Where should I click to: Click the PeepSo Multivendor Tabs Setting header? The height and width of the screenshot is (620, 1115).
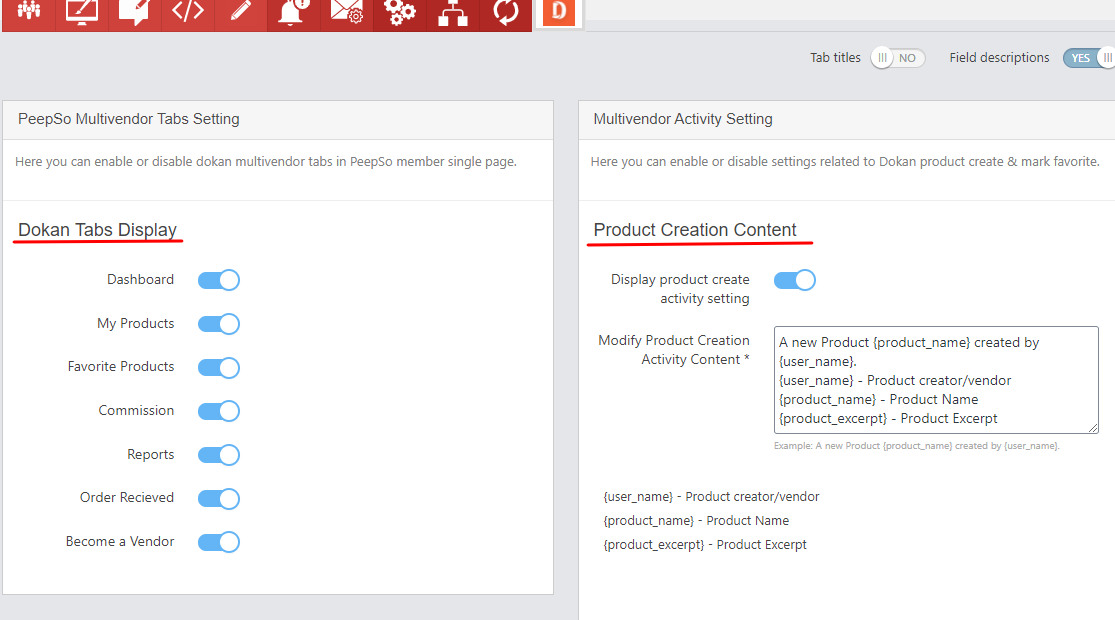[129, 119]
